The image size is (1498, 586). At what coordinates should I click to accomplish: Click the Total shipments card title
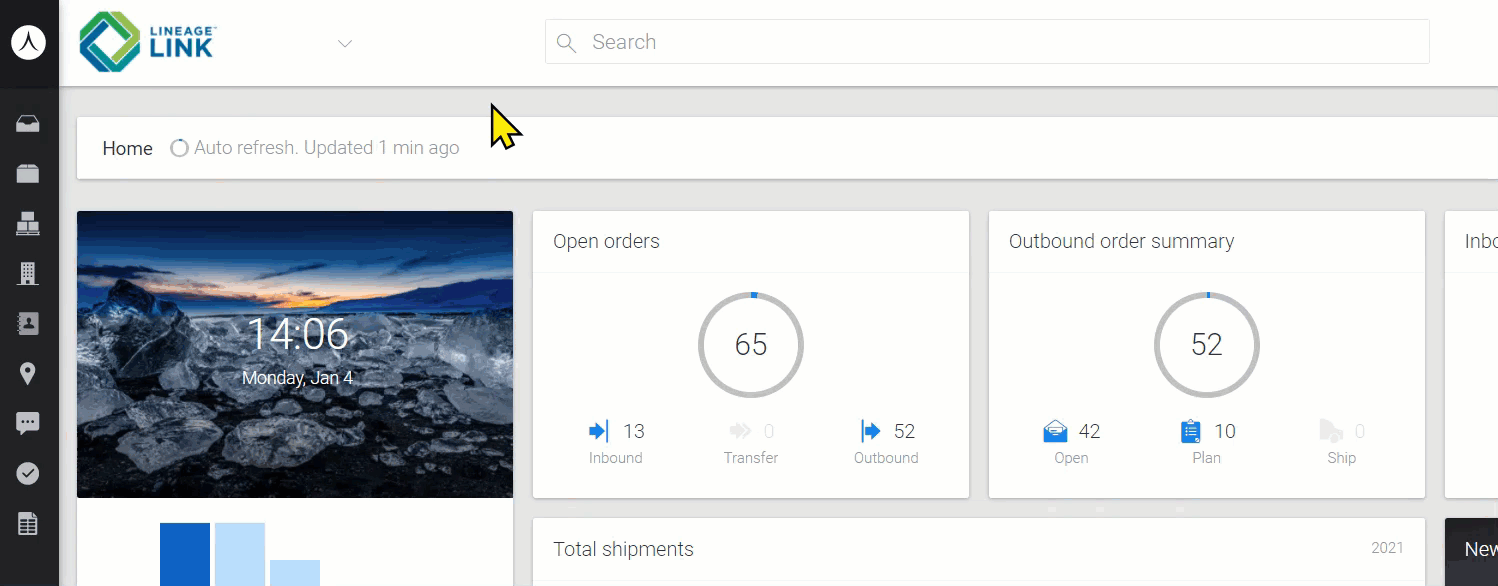[623, 549]
